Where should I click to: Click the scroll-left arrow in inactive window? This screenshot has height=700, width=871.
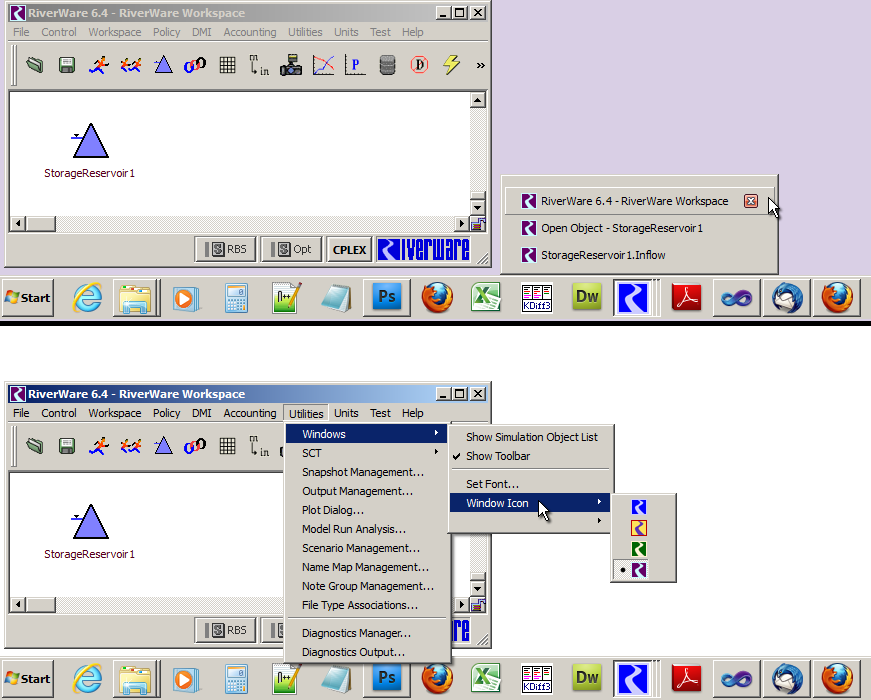pos(18,223)
